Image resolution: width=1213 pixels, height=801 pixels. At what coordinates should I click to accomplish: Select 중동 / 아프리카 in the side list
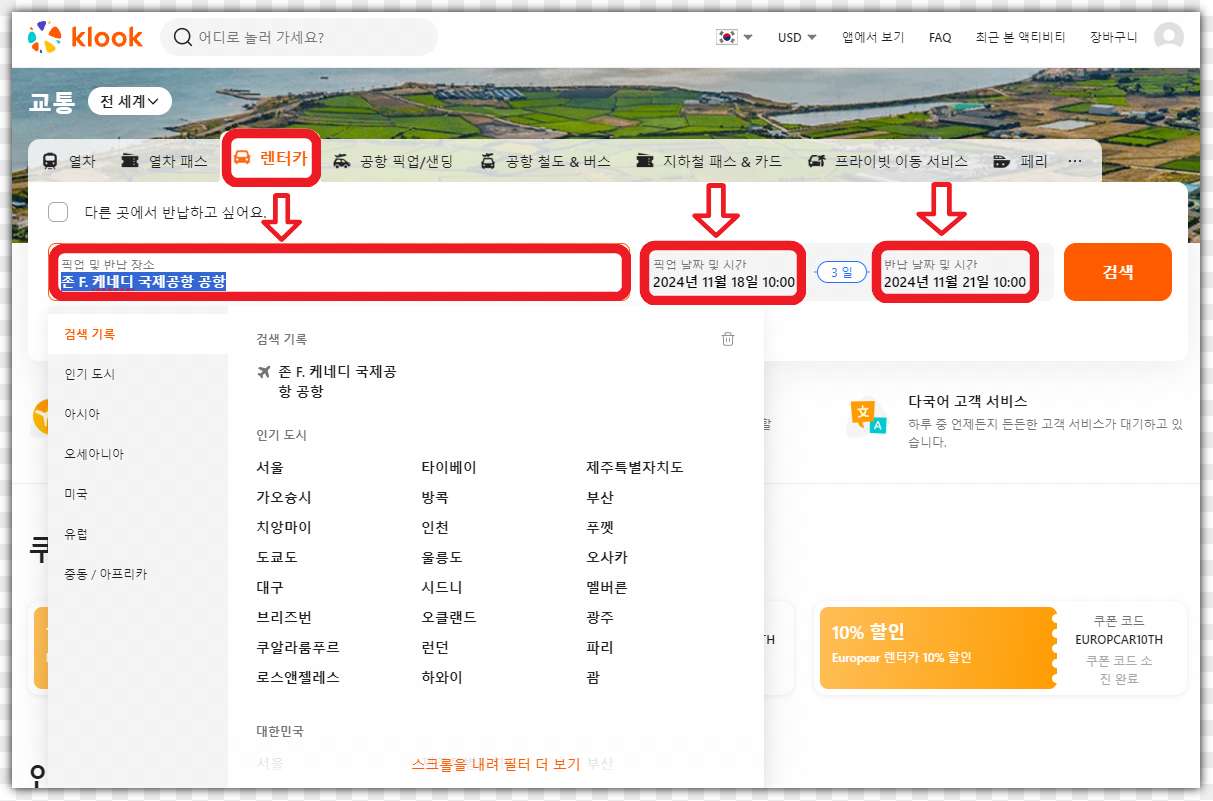[x=138, y=574]
